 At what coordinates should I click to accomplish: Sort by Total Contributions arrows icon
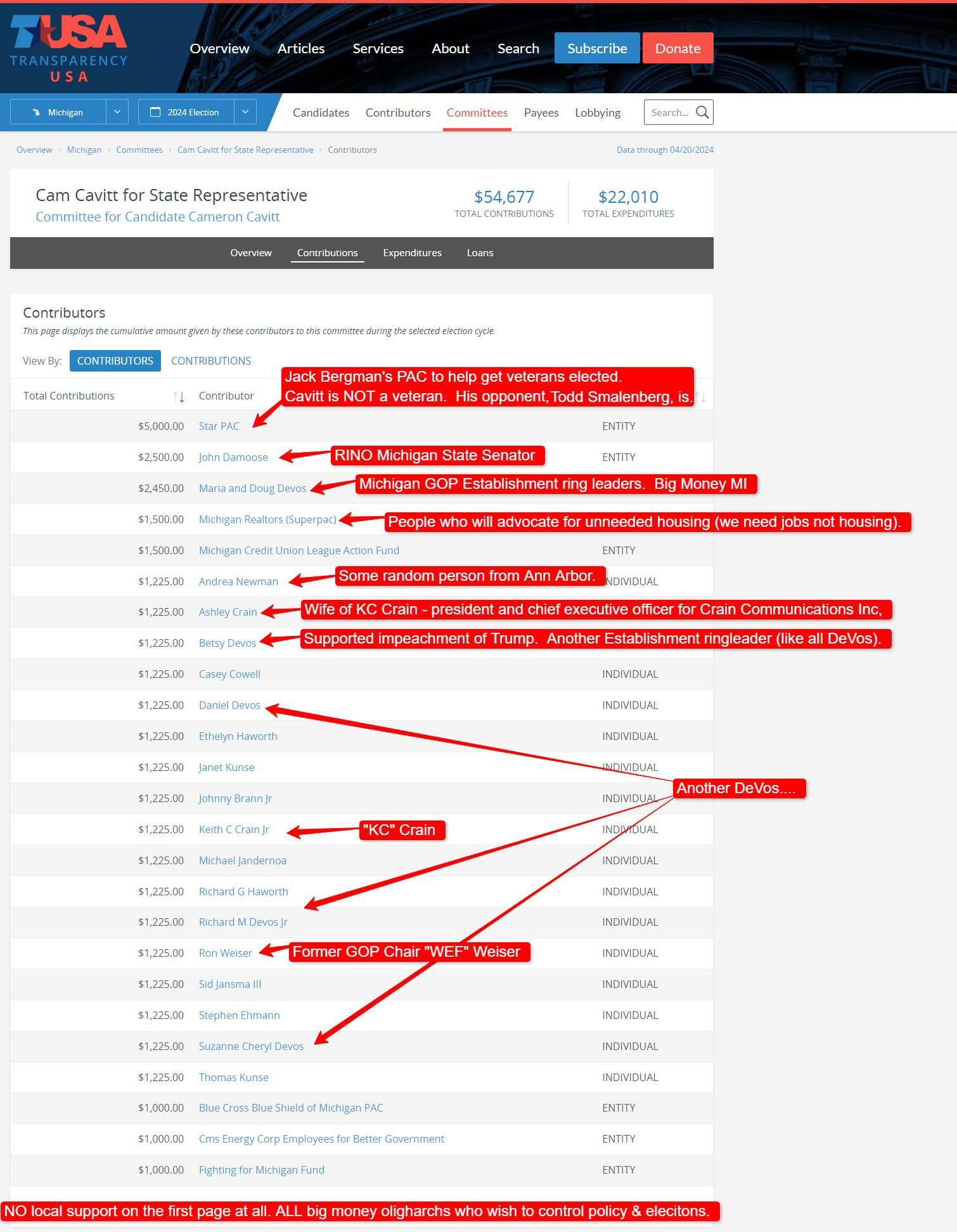pos(179,397)
